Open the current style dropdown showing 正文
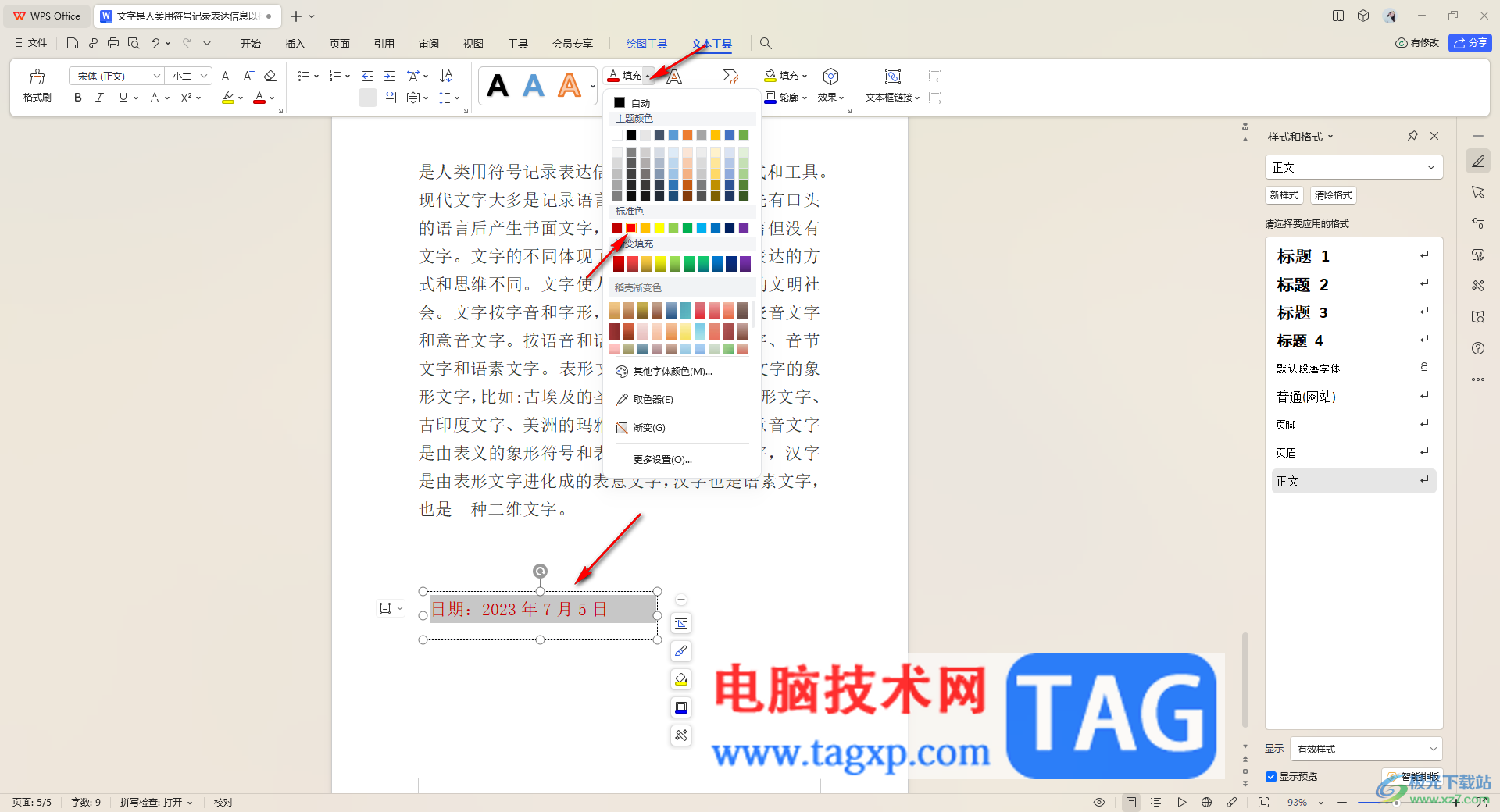1500x812 pixels. point(1353,167)
